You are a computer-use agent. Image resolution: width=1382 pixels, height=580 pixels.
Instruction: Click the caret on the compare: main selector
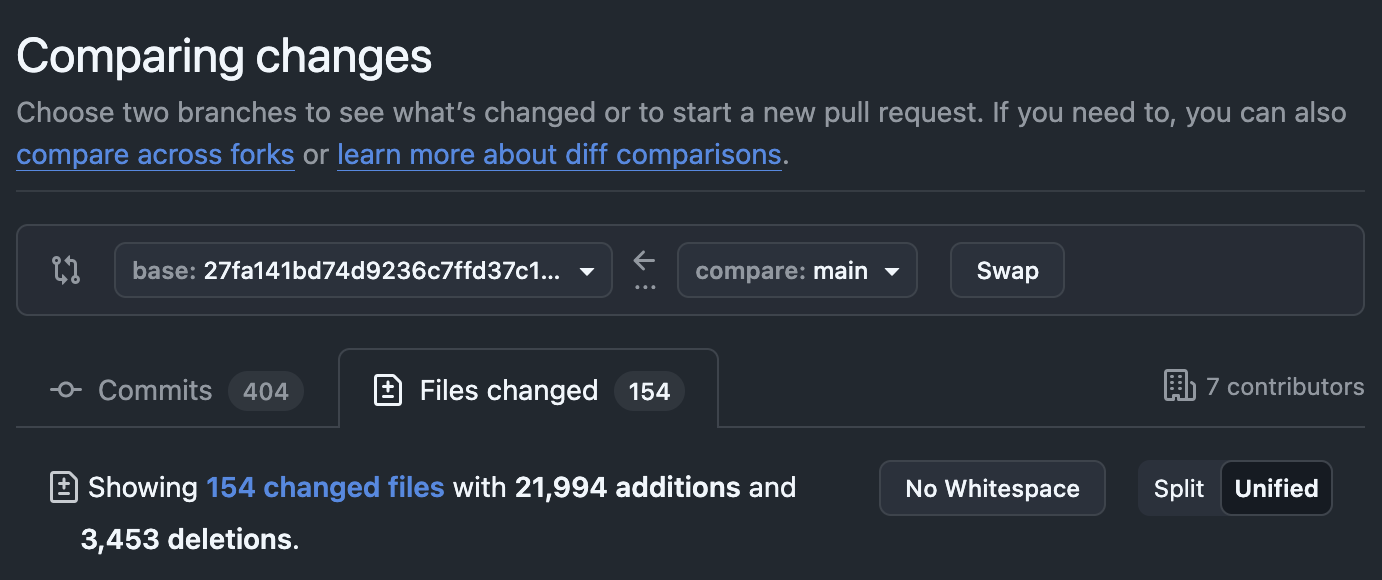pyautogui.click(x=892, y=269)
